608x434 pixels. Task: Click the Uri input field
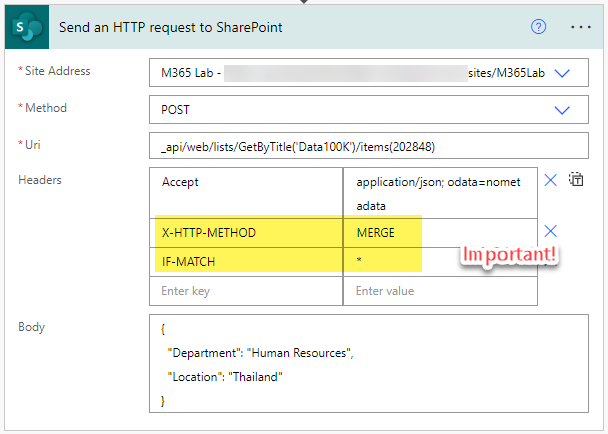tap(369, 146)
